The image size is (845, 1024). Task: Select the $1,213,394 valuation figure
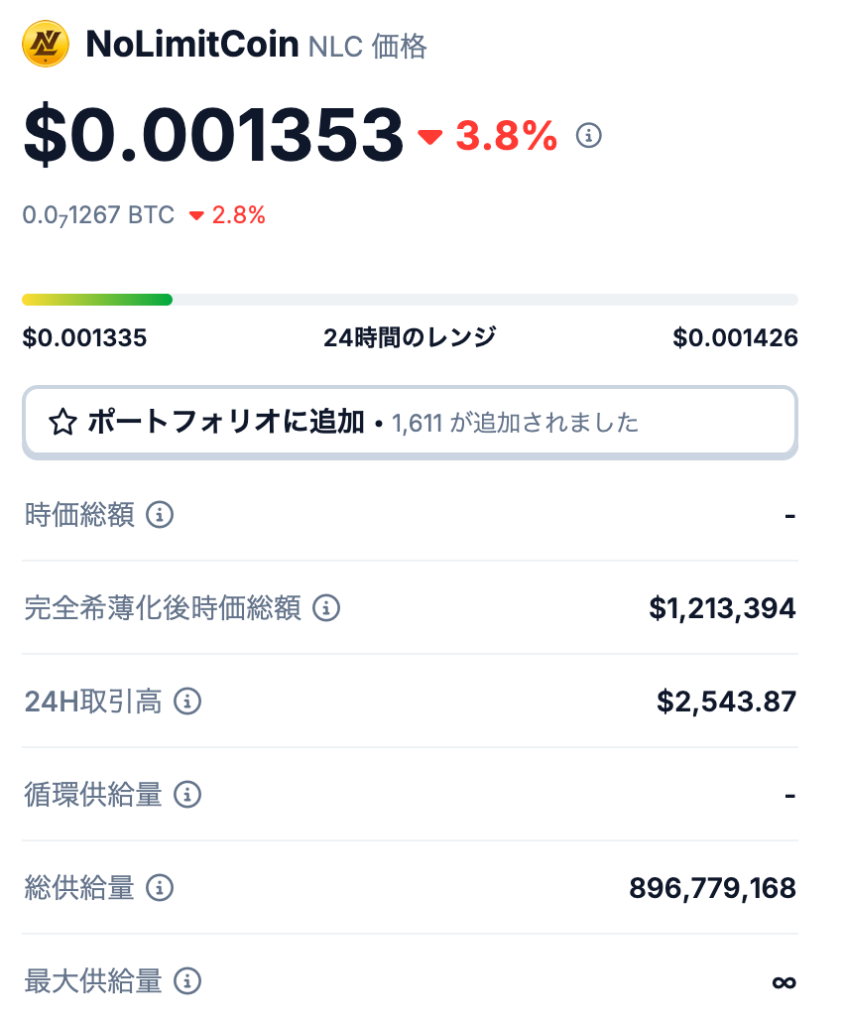click(x=722, y=608)
